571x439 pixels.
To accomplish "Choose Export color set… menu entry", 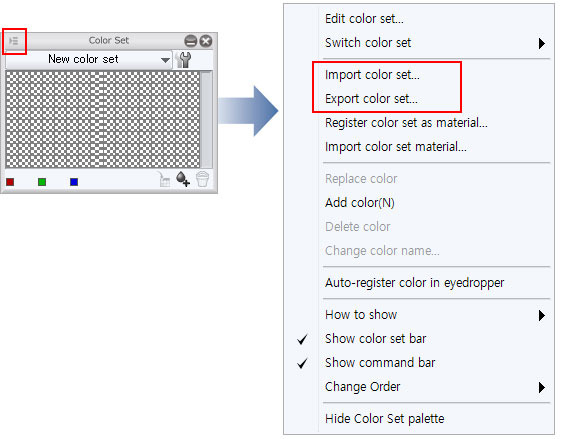I will 371,99.
